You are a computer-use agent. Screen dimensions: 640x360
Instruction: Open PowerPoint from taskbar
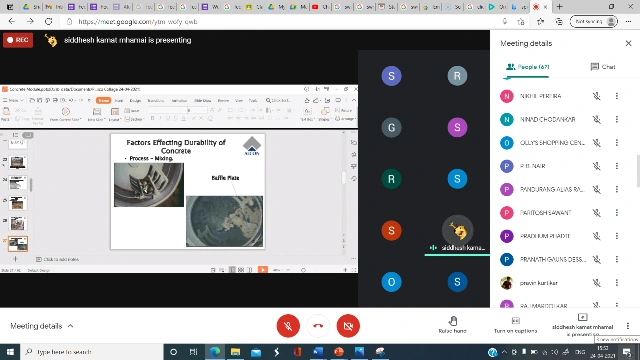point(339,351)
